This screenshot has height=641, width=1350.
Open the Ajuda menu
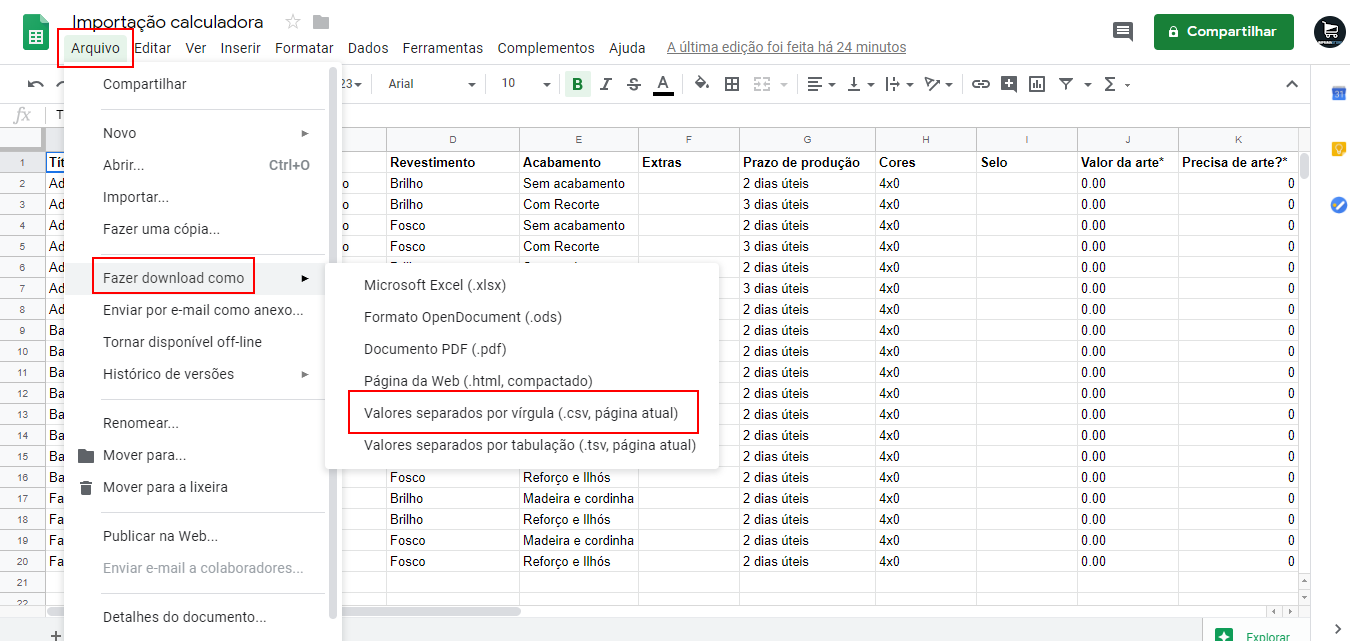click(627, 48)
